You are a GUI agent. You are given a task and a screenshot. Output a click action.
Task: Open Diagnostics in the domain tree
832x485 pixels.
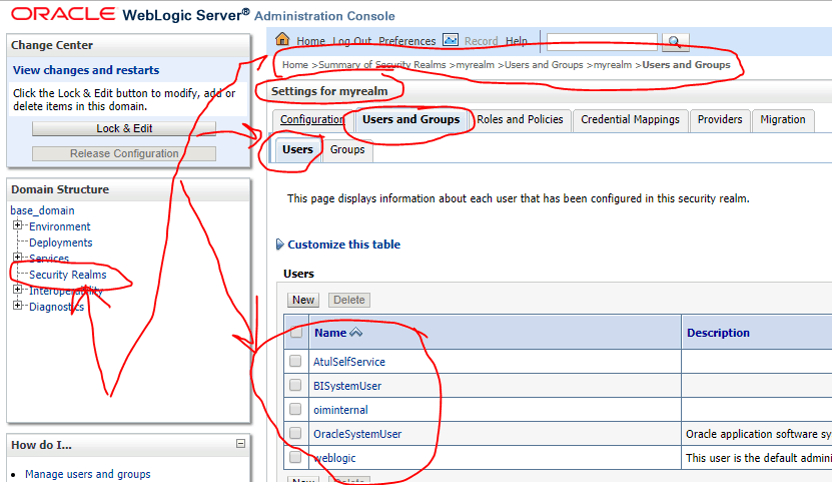click(56, 307)
